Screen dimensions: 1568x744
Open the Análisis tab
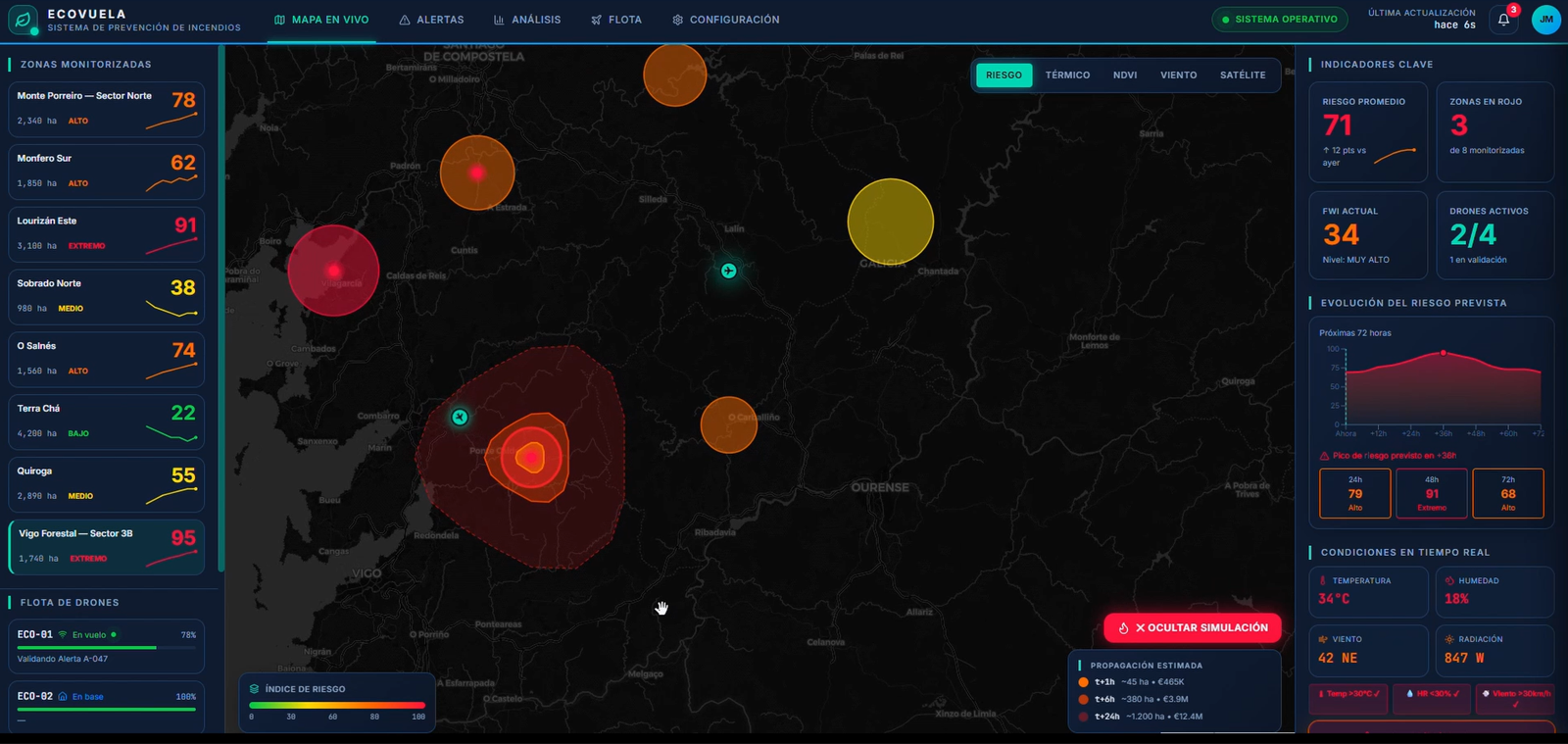[527, 20]
